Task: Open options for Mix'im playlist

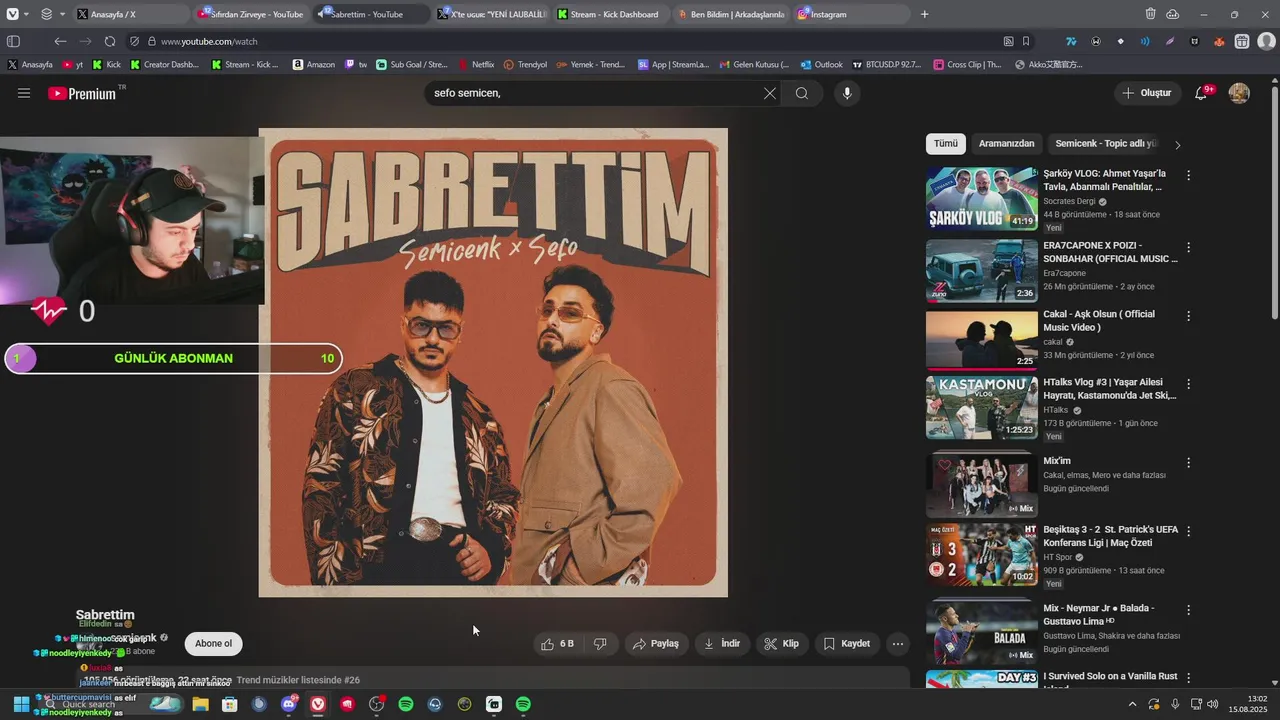Action: coord(1188,463)
